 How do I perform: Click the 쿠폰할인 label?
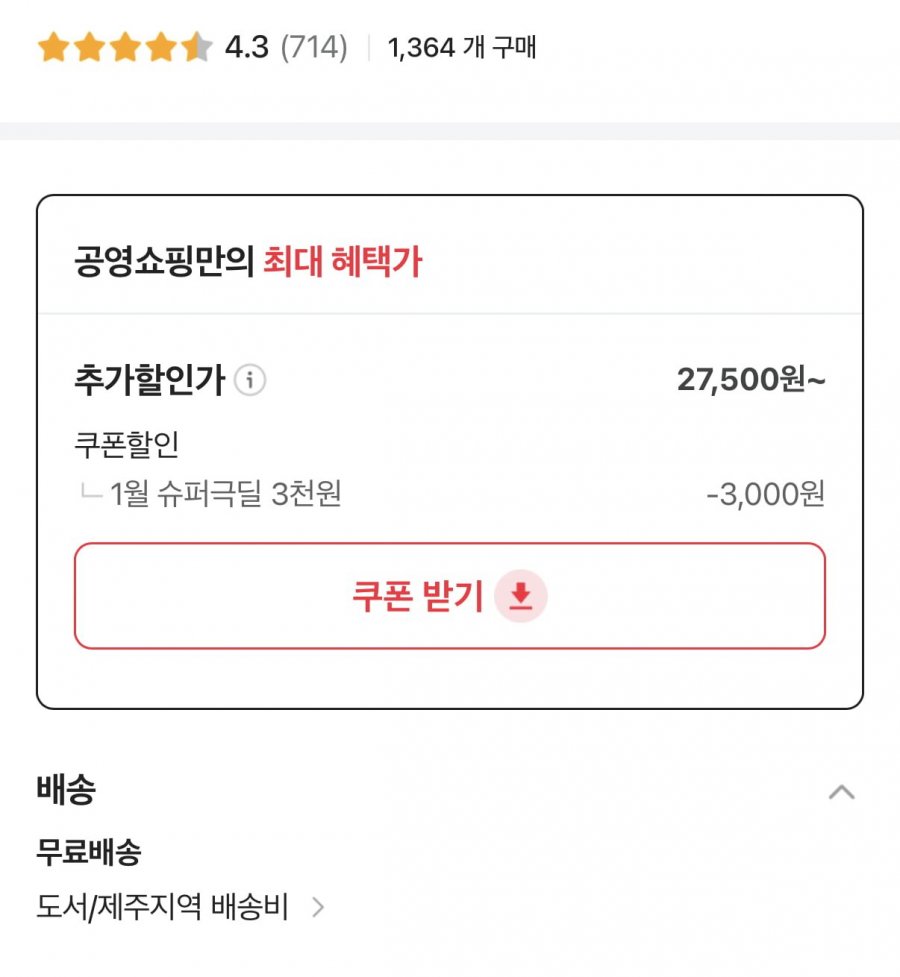coord(127,444)
